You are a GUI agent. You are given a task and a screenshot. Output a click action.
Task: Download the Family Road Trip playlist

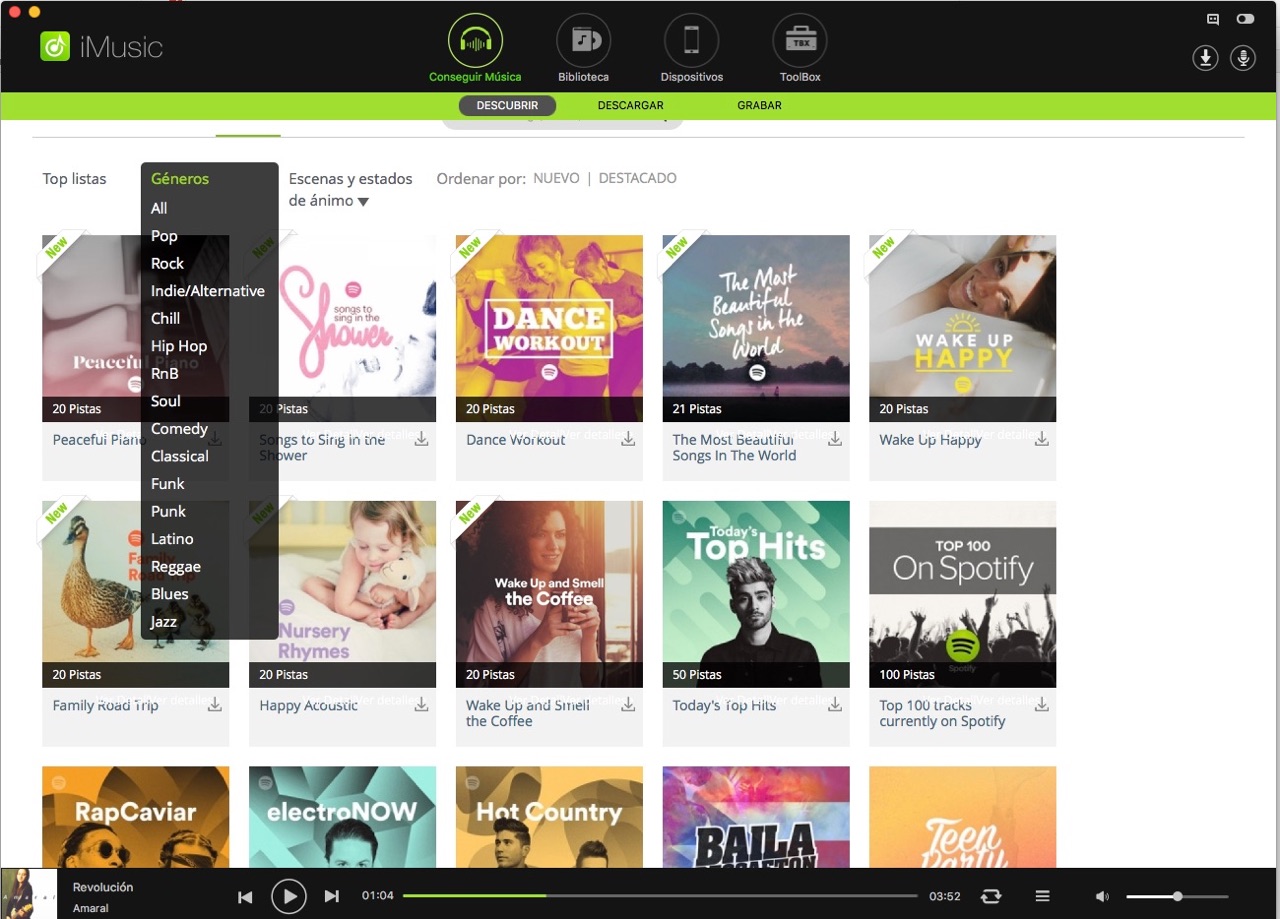click(x=215, y=705)
